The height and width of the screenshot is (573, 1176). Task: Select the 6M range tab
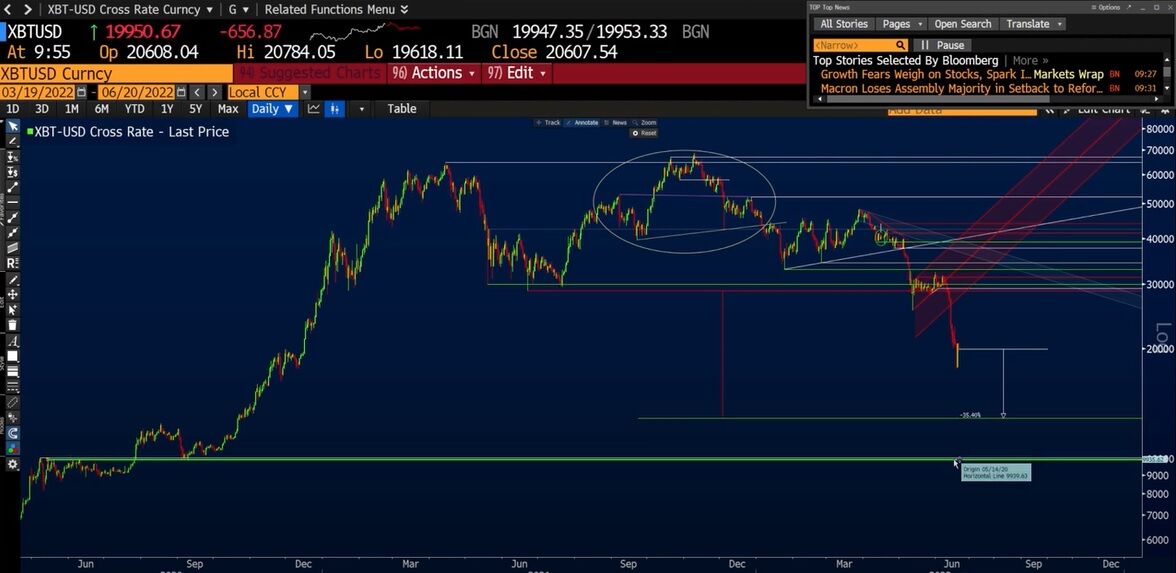tap(101, 109)
